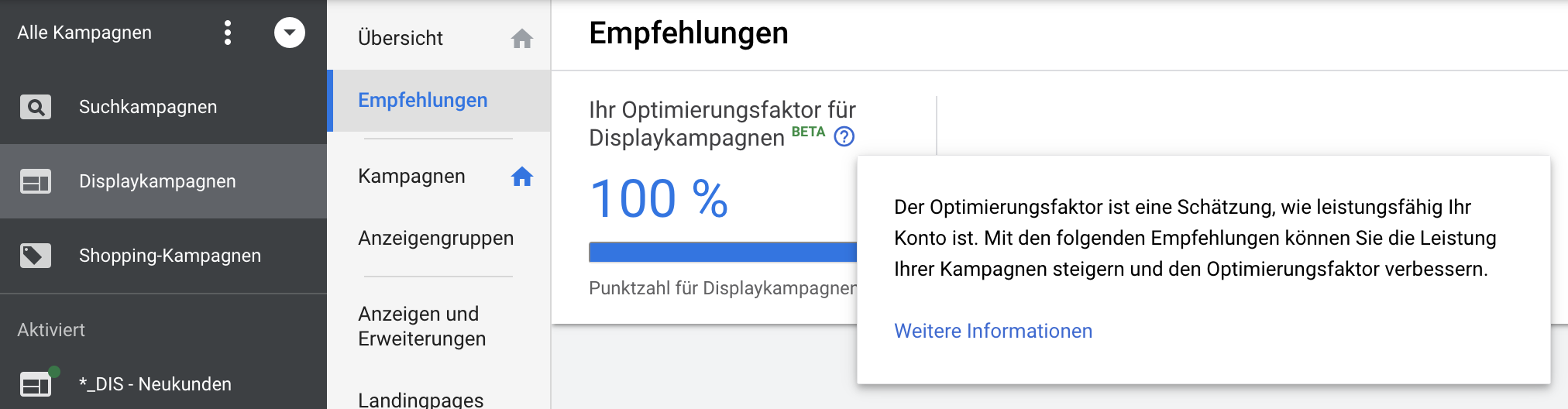Open the *_DIS - Neukunden campaign
Image resolution: width=1568 pixels, height=409 pixels.
155,384
